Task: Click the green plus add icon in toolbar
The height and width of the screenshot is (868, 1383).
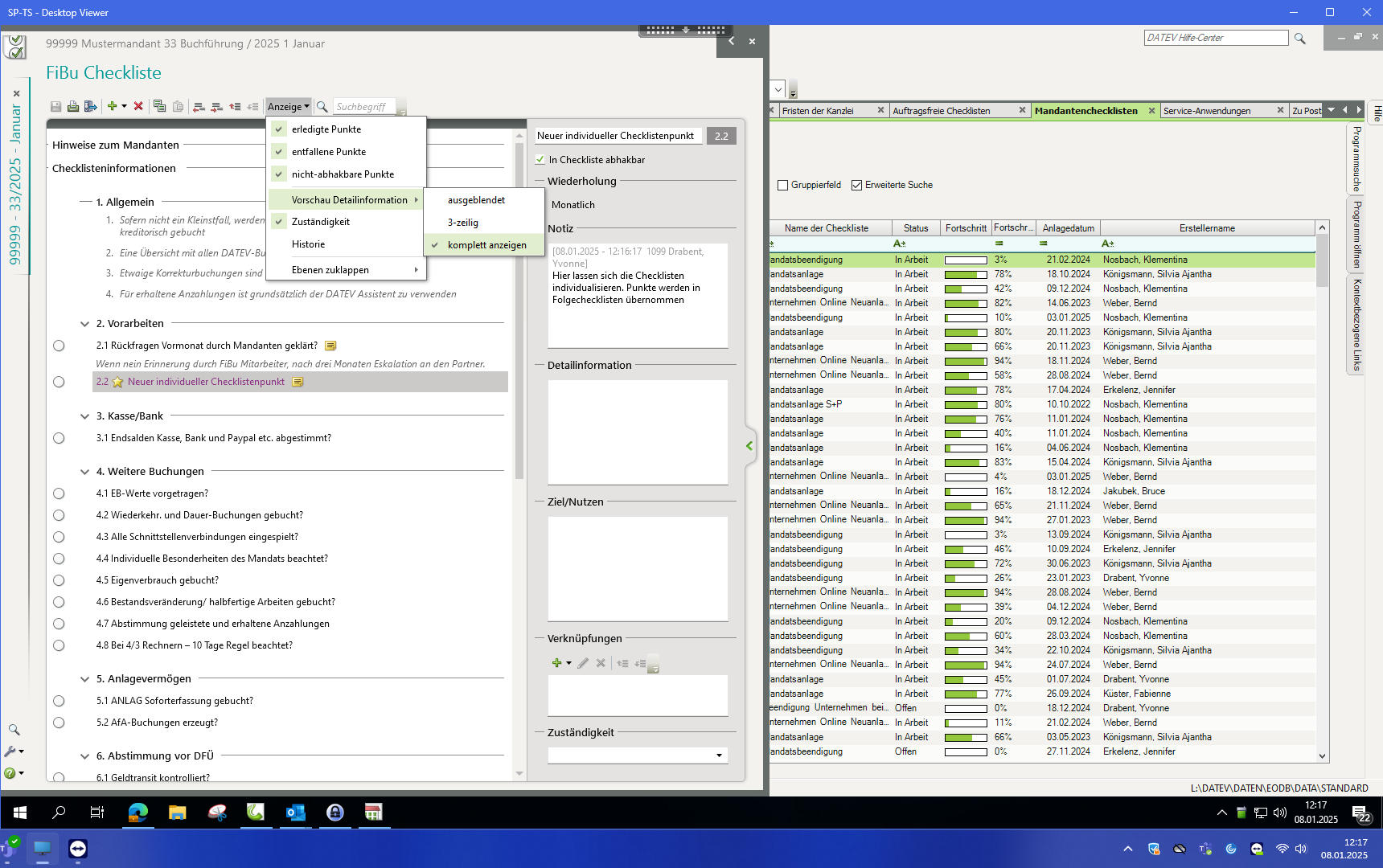Action: [113, 106]
